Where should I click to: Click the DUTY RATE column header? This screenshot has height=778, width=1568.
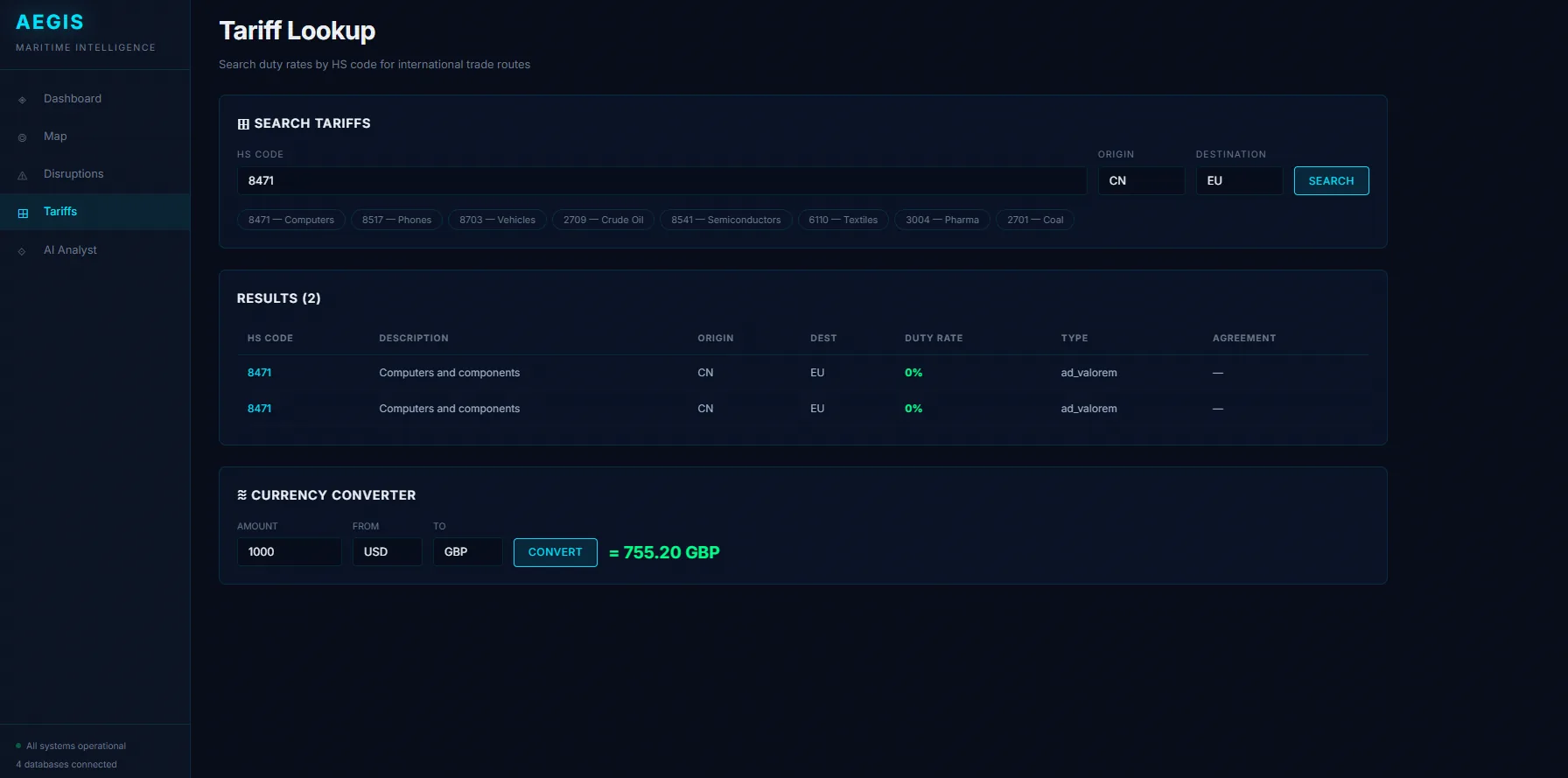click(x=934, y=338)
